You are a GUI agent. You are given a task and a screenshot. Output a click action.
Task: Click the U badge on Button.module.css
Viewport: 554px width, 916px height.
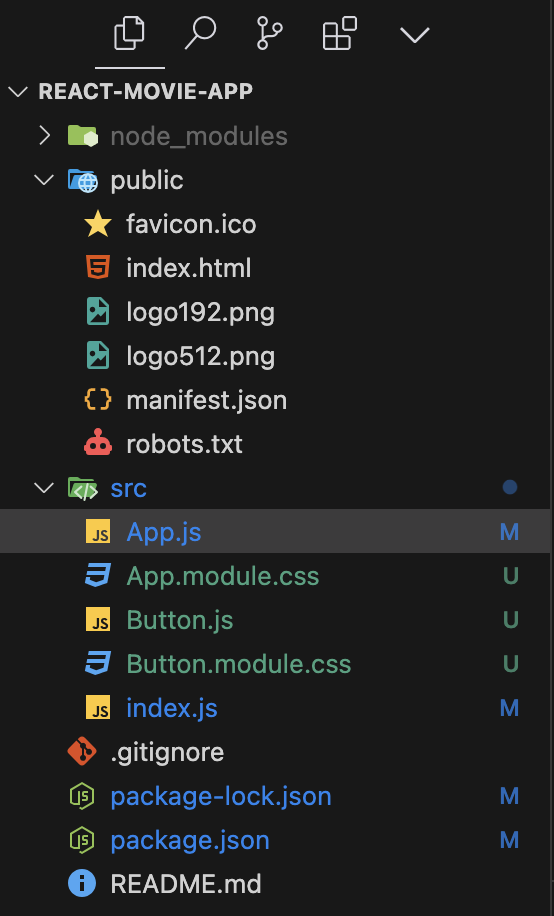(x=510, y=664)
